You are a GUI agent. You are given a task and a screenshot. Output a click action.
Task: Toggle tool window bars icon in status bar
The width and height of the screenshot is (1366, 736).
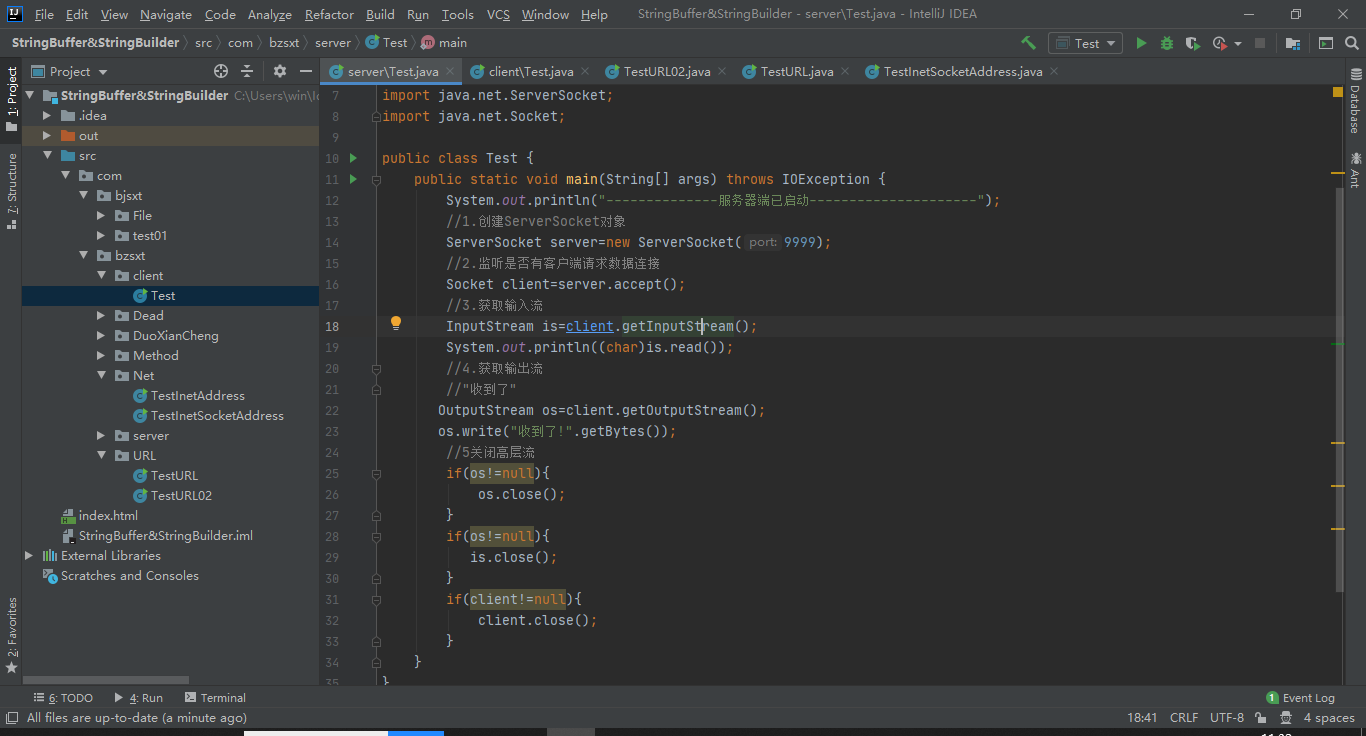pos(11,718)
